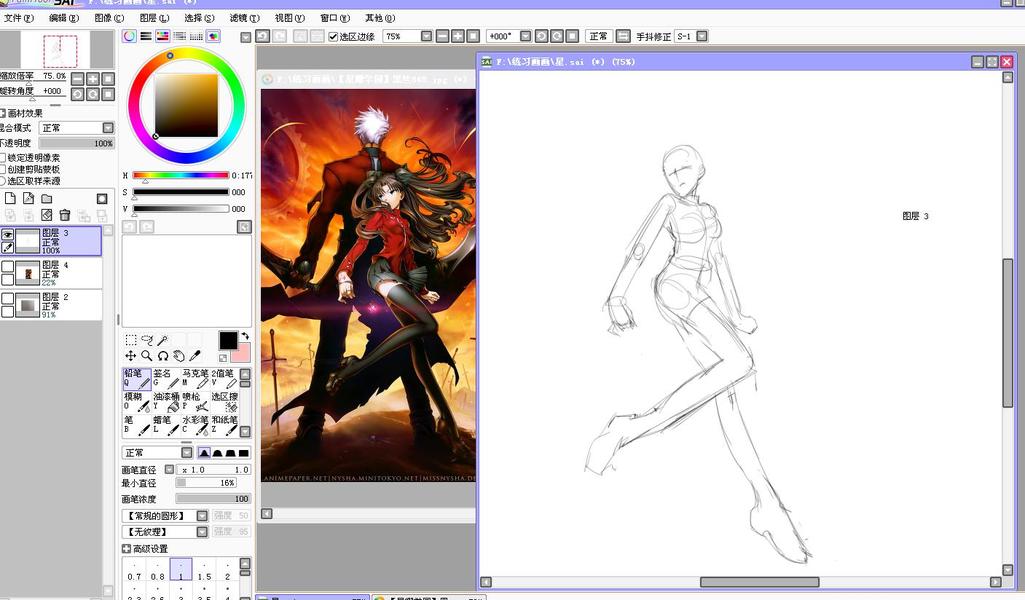
Task: Open the +000° rotation angle dropdown
Action: coord(525,36)
